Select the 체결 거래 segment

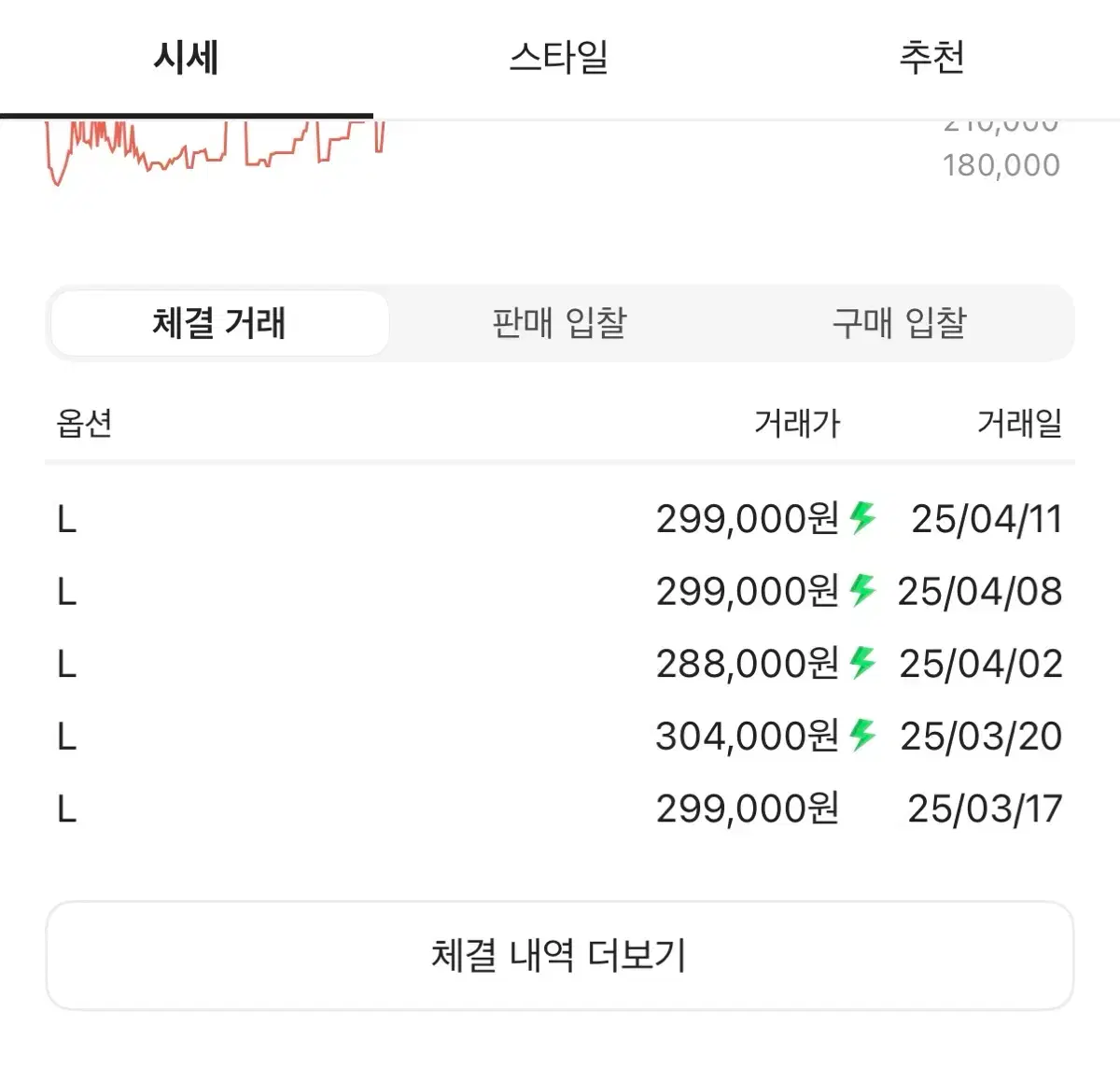click(x=219, y=323)
